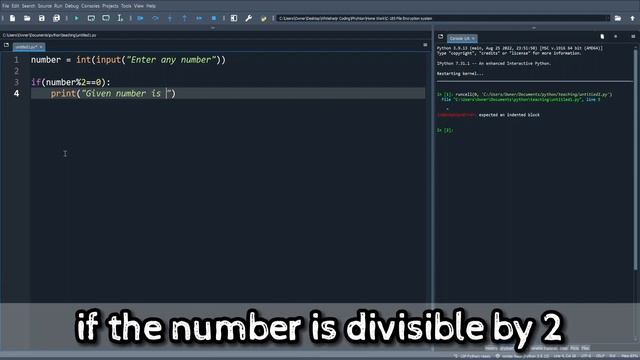Screen dimensions: 640x360
Task: Click the if(number%2==0): code line
Action: pyautogui.click(x=71, y=82)
